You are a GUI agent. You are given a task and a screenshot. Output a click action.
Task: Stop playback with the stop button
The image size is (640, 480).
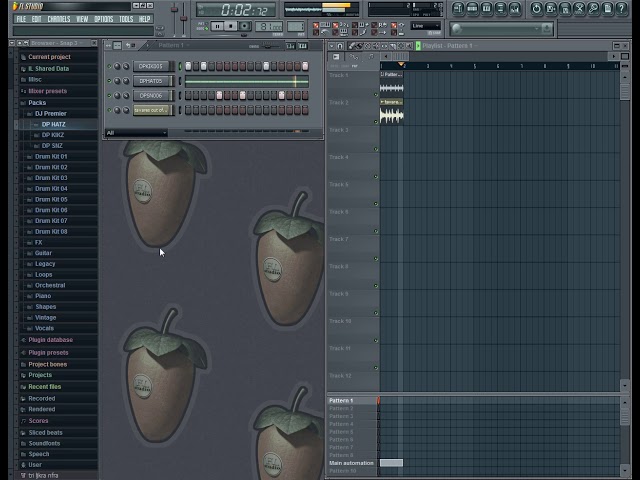[x=231, y=27]
